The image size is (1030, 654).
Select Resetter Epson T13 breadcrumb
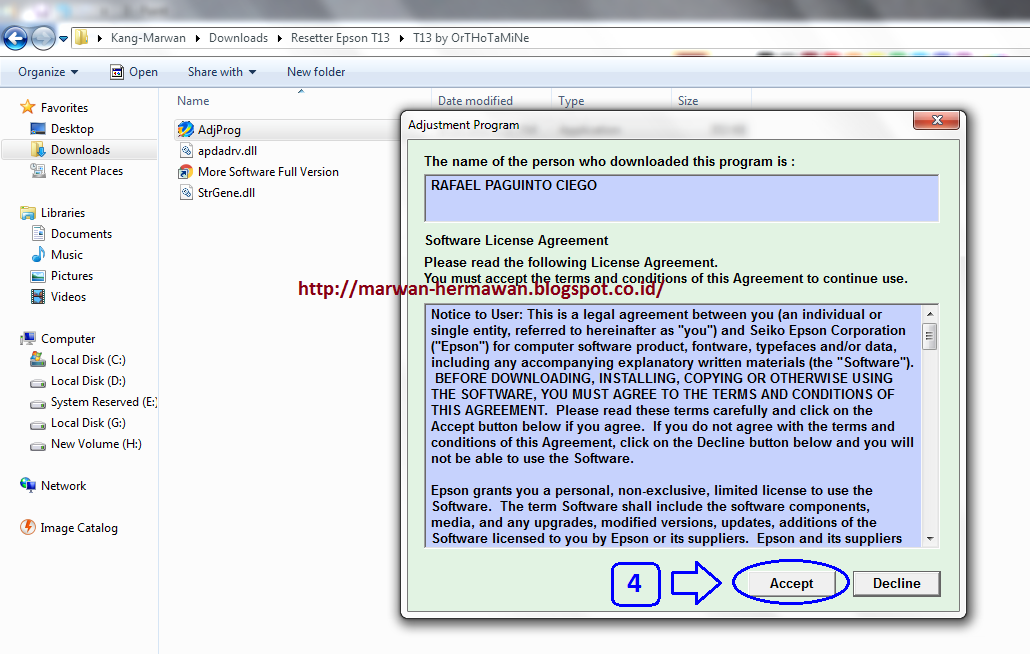(340, 38)
